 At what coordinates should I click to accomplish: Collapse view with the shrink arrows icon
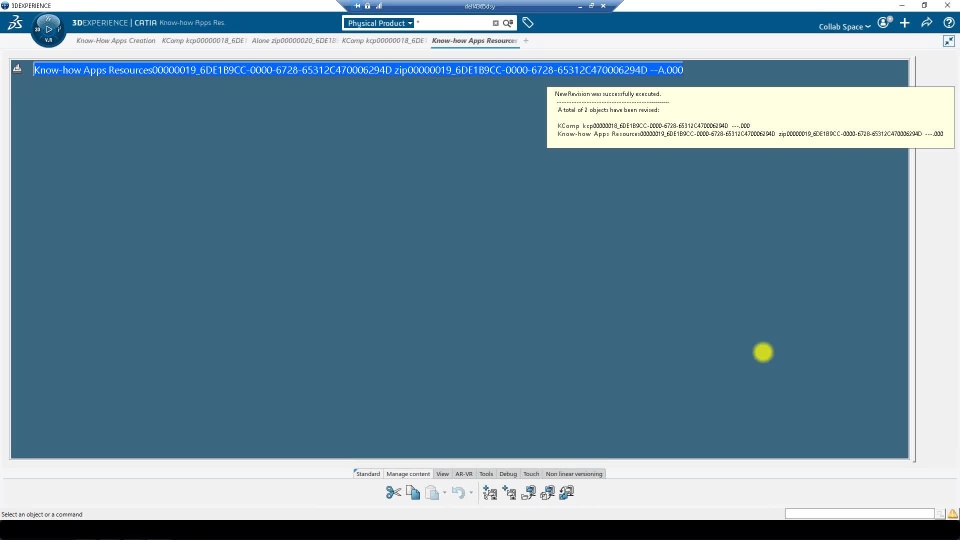pyautogui.click(x=949, y=41)
